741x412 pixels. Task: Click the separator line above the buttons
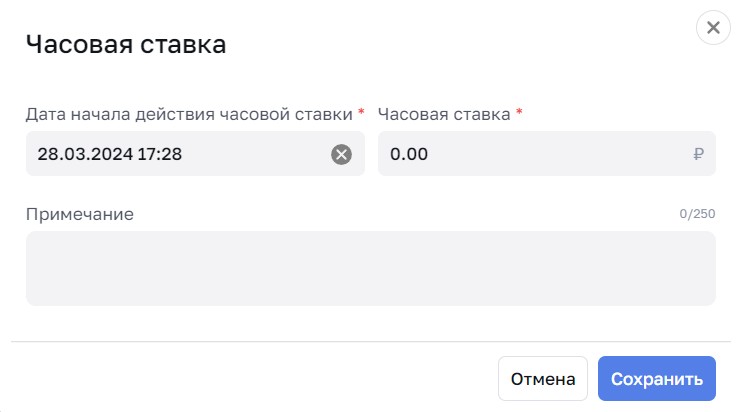[x=370, y=342]
